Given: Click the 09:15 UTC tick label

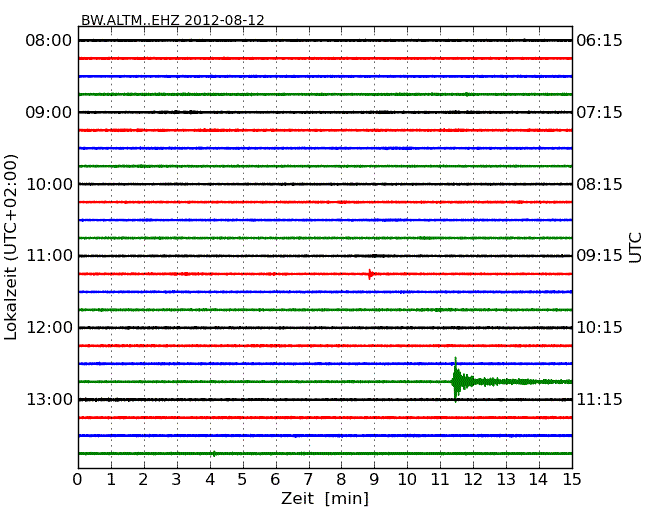Looking at the screenshot, I should tap(599, 255).
